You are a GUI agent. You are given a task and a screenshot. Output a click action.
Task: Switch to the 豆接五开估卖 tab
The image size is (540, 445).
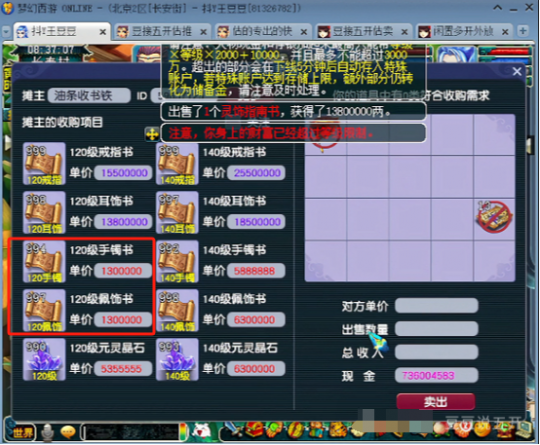pos(363,32)
